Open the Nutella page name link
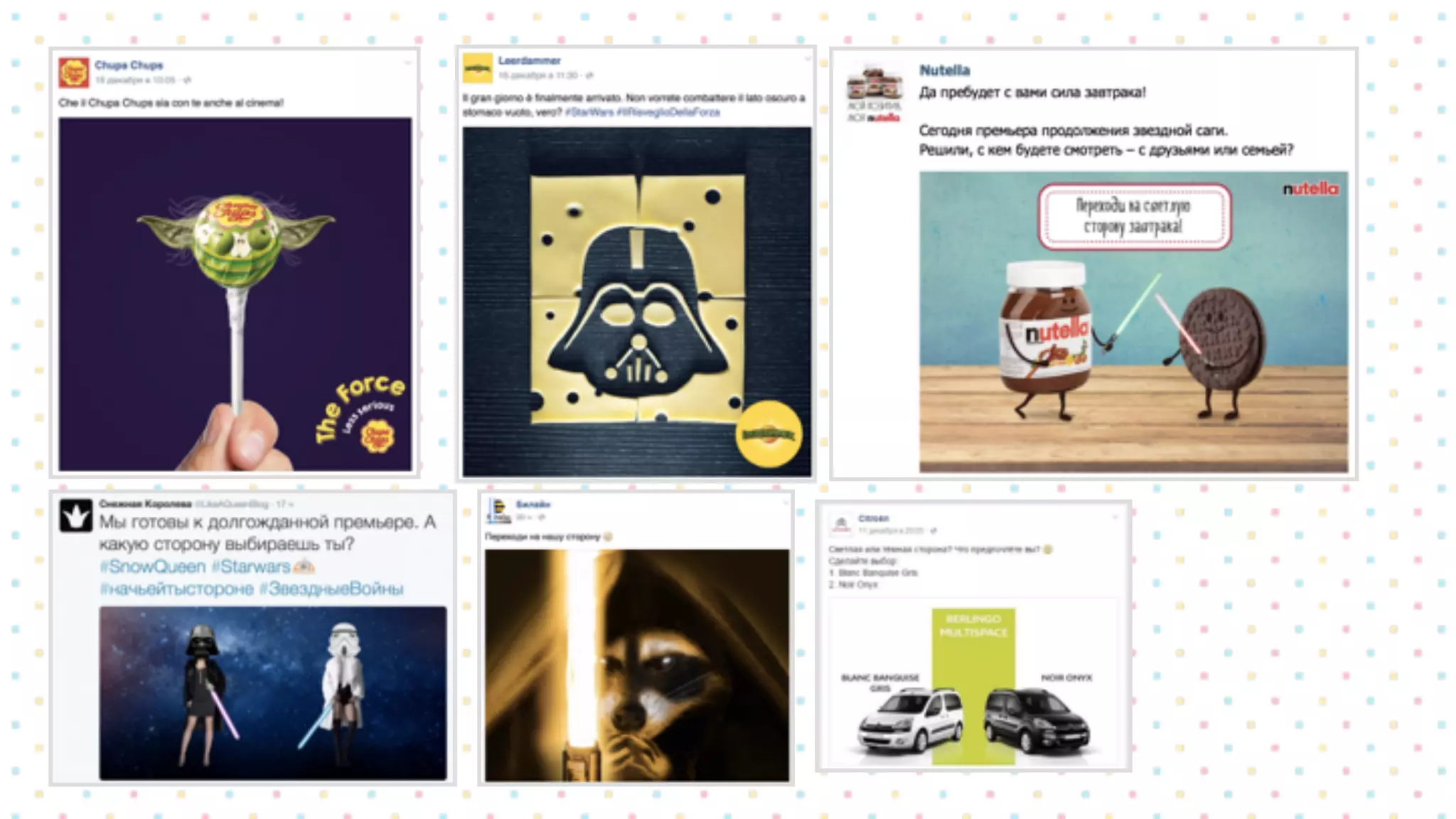 pos(944,70)
